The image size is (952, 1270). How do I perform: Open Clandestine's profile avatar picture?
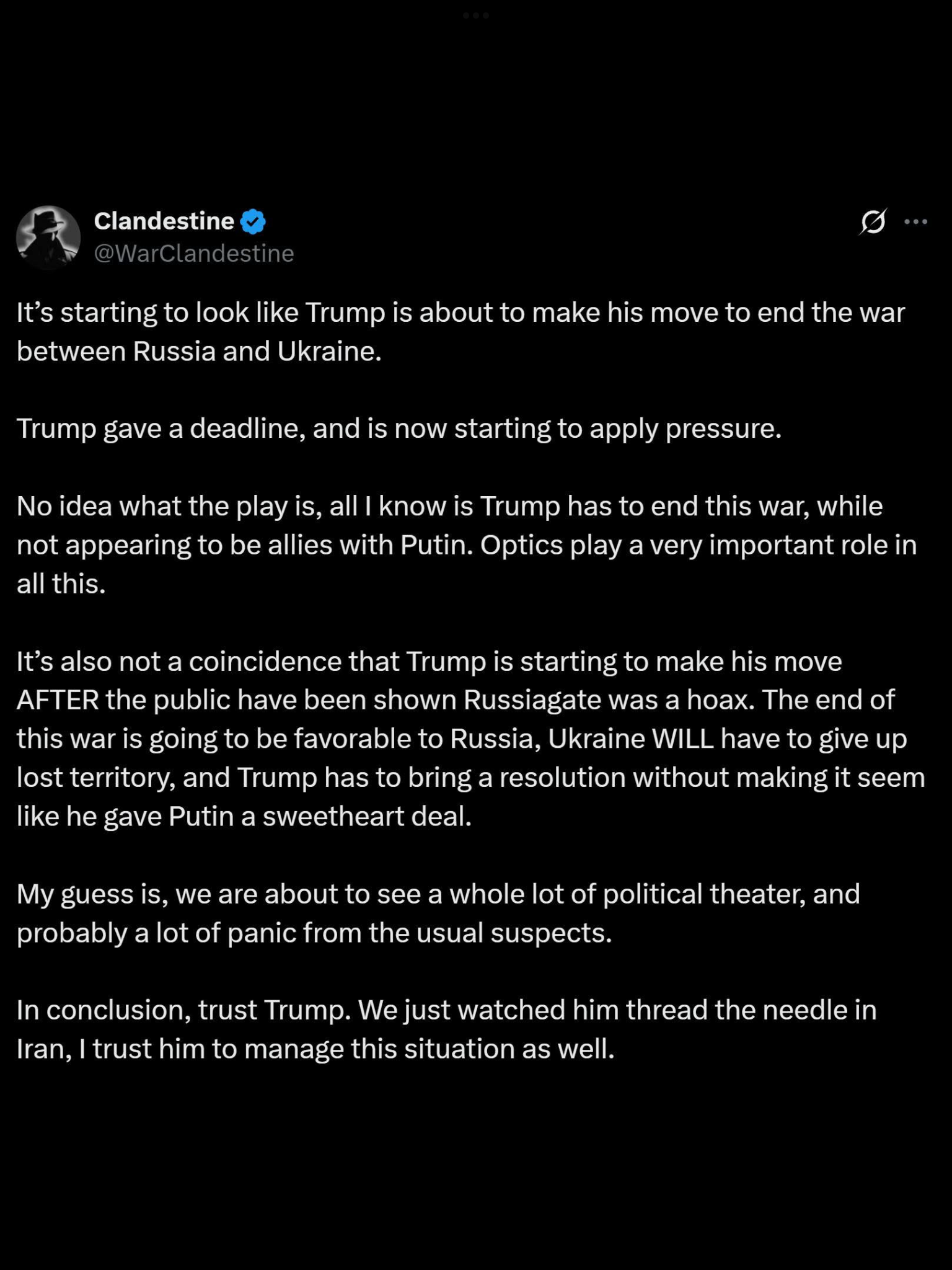(x=48, y=237)
